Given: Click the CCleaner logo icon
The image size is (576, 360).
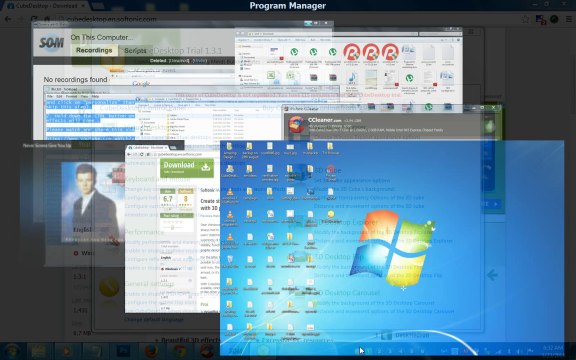Looking at the screenshot, I should (296, 124).
